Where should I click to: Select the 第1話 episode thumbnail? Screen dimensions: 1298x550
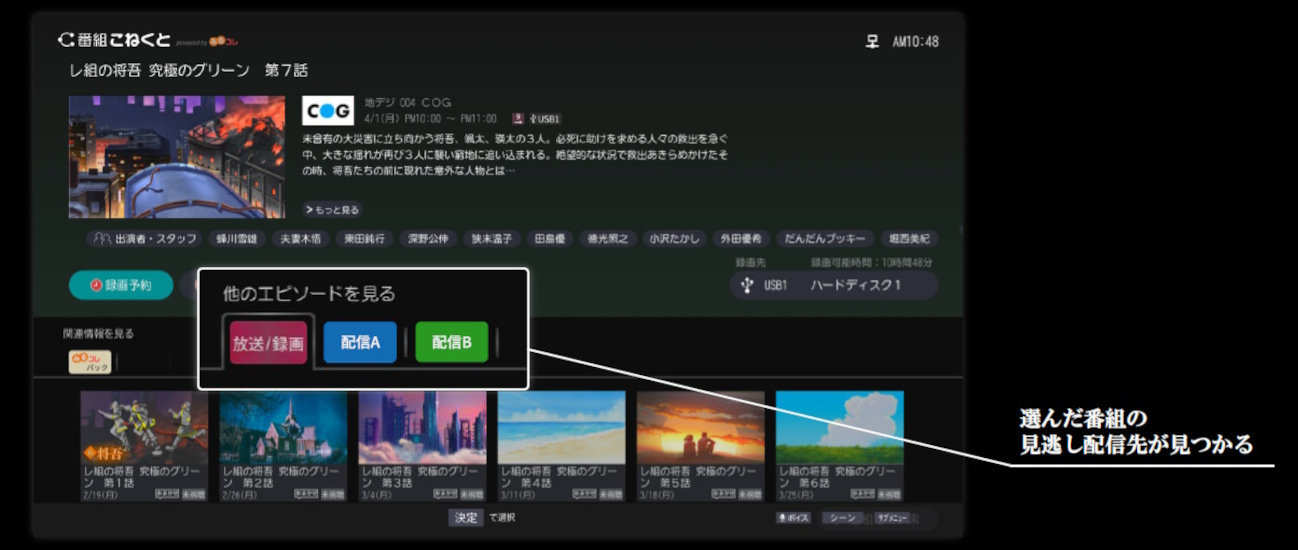(x=144, y=445)
